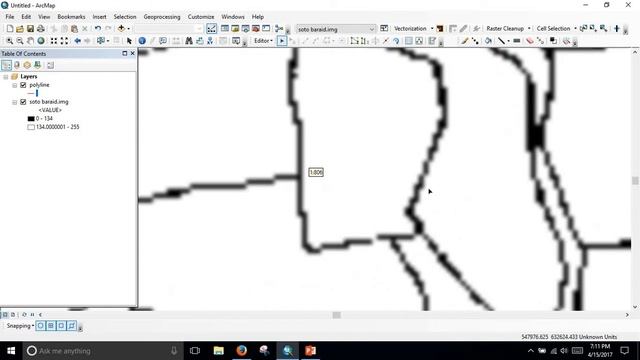Open File Explorer from the taskbar
Screen dimensions: 640x360
click(x=219, y=351)
